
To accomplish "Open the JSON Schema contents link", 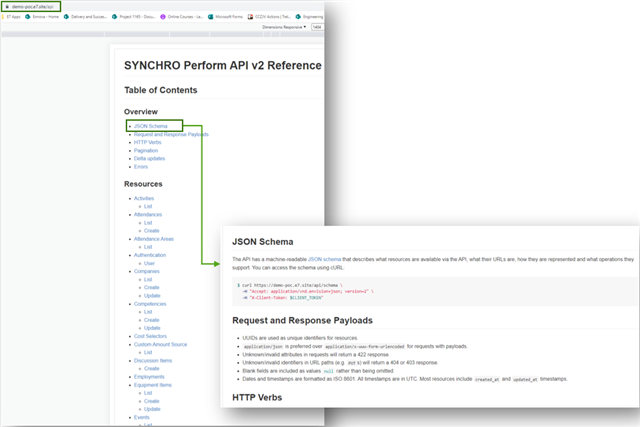I will (151, 126).
